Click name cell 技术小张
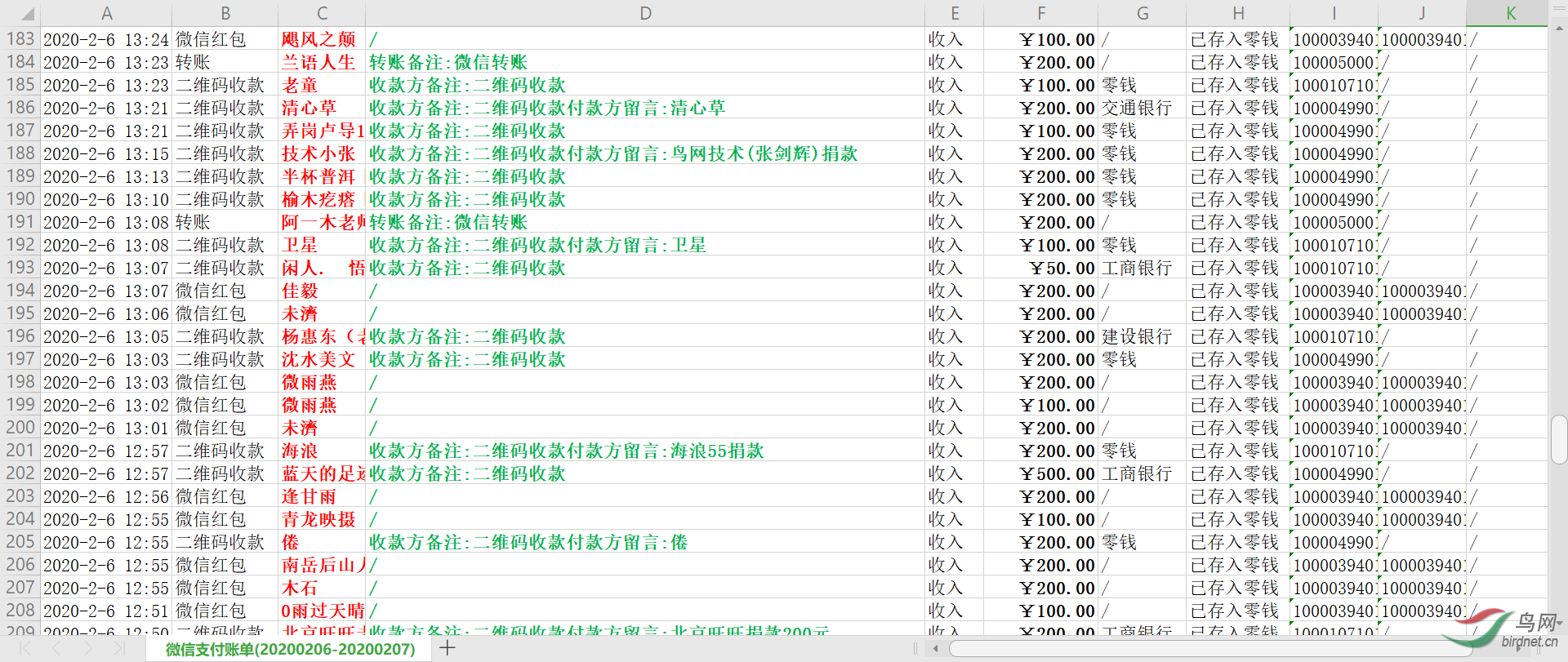 322,153
